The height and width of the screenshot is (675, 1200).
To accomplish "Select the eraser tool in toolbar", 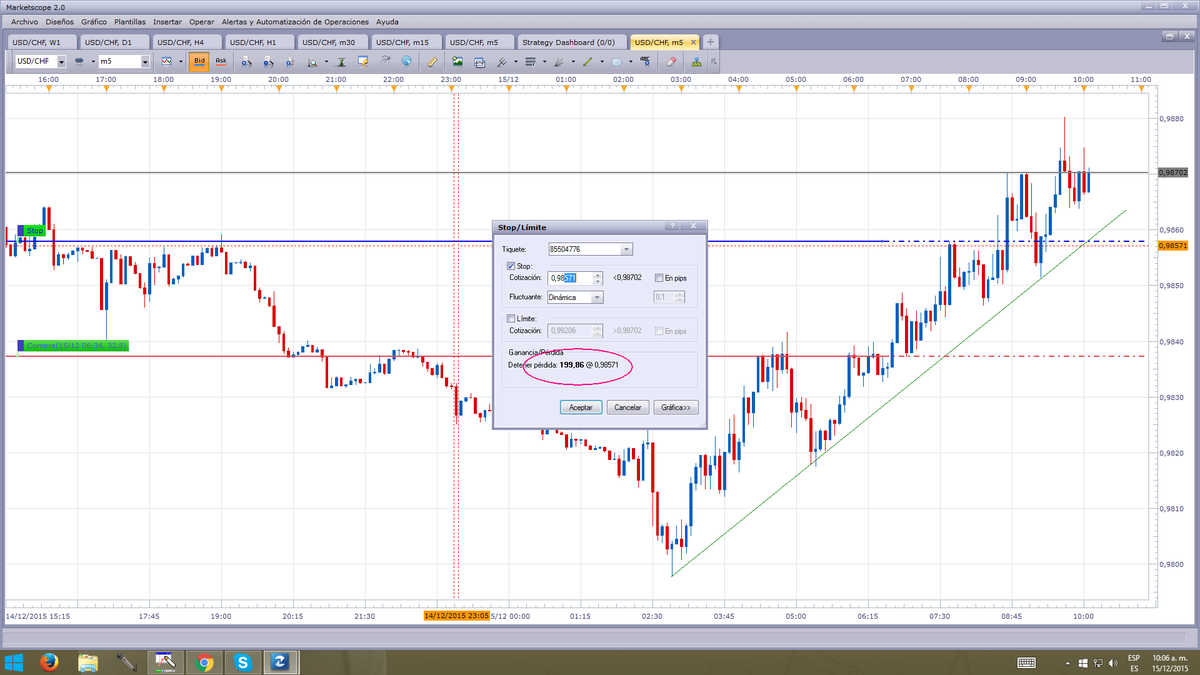I will pos(671,61).
